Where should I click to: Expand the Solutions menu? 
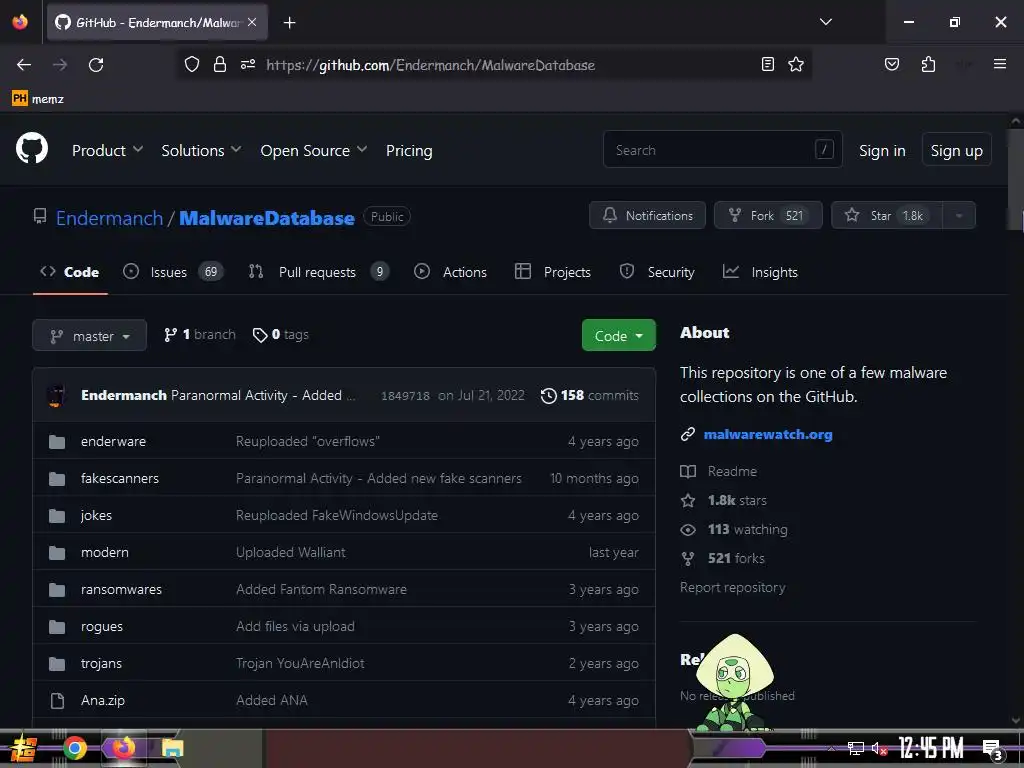[x=201, y=151]
